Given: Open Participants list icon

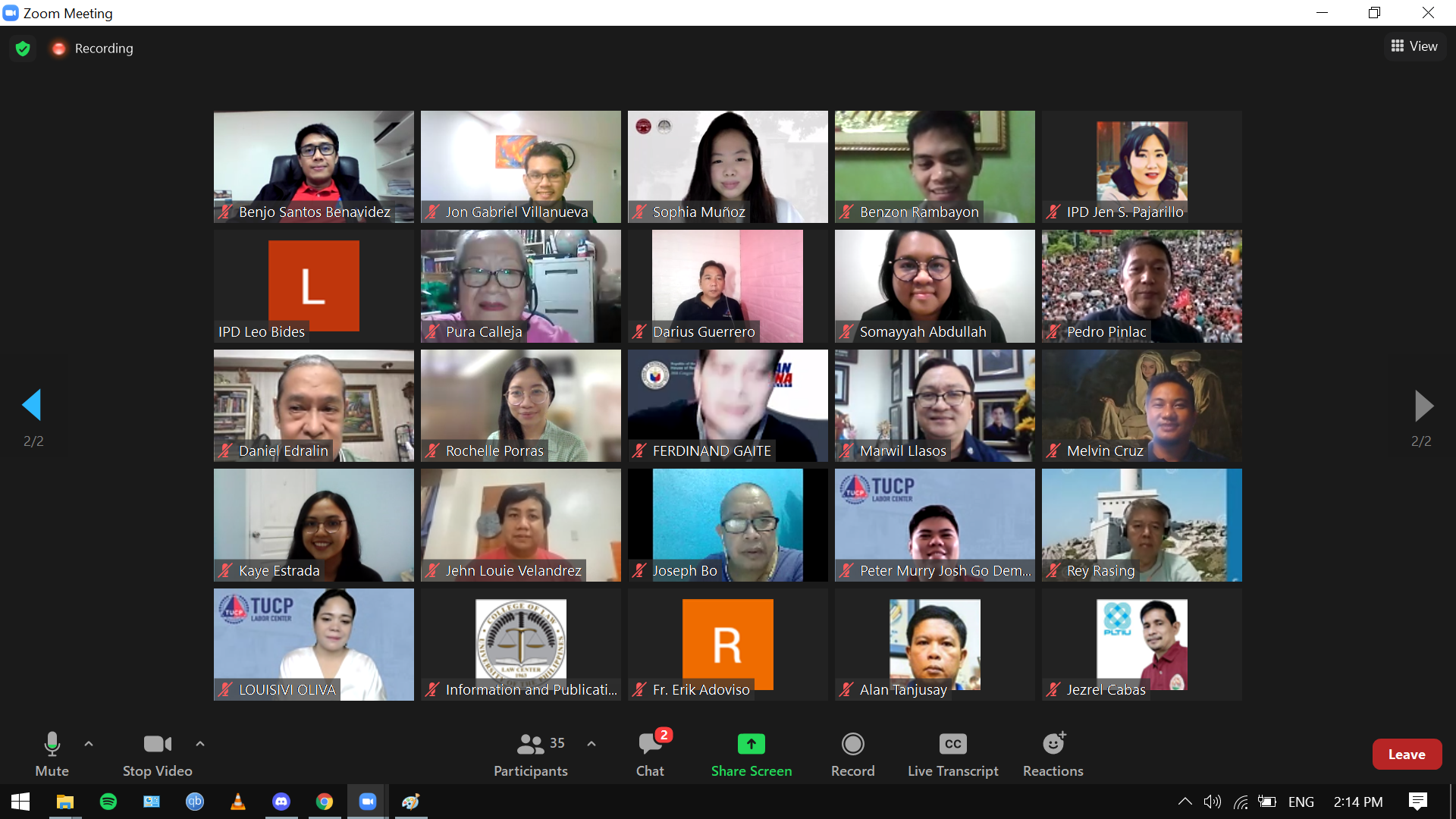Looking at the screenshot, I should click(531, 745).
